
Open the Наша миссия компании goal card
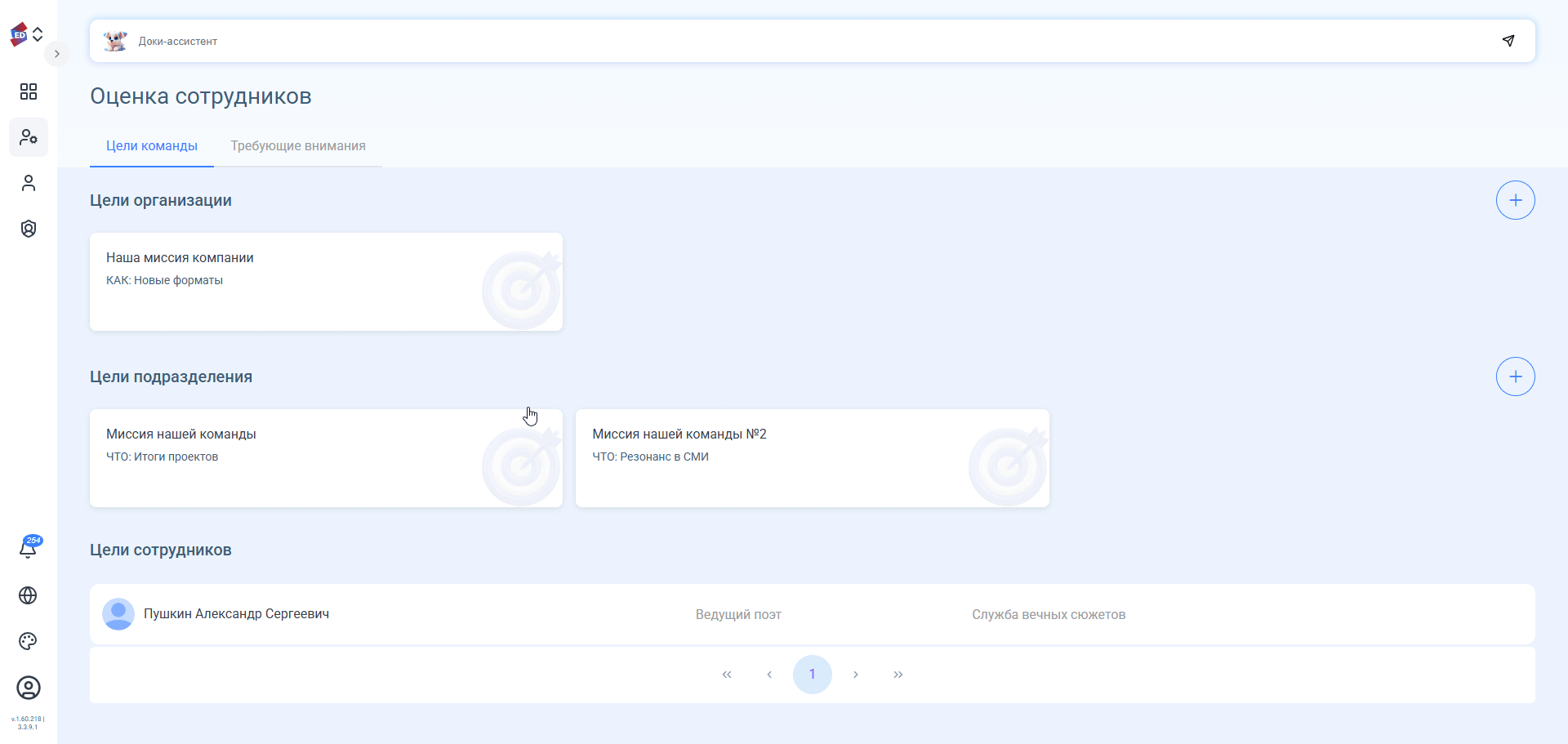[326, 282]
